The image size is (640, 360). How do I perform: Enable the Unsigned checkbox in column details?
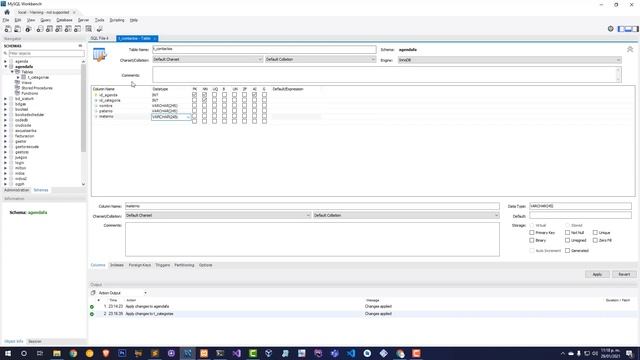coord(568,240)
